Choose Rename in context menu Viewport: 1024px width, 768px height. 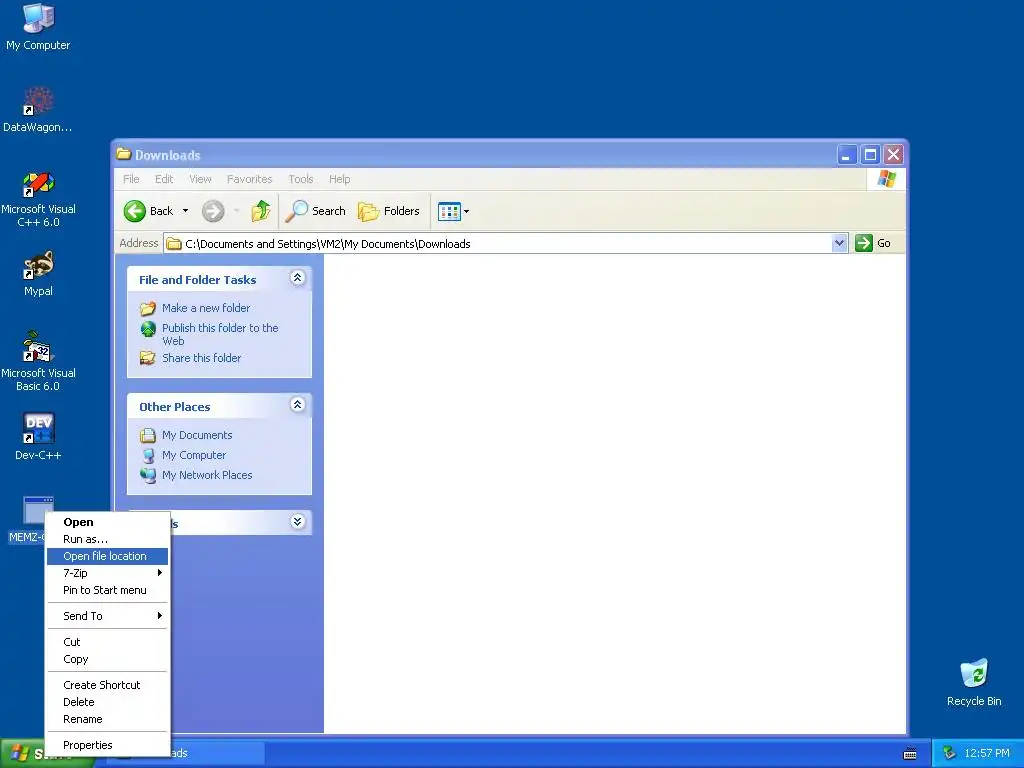107,719
